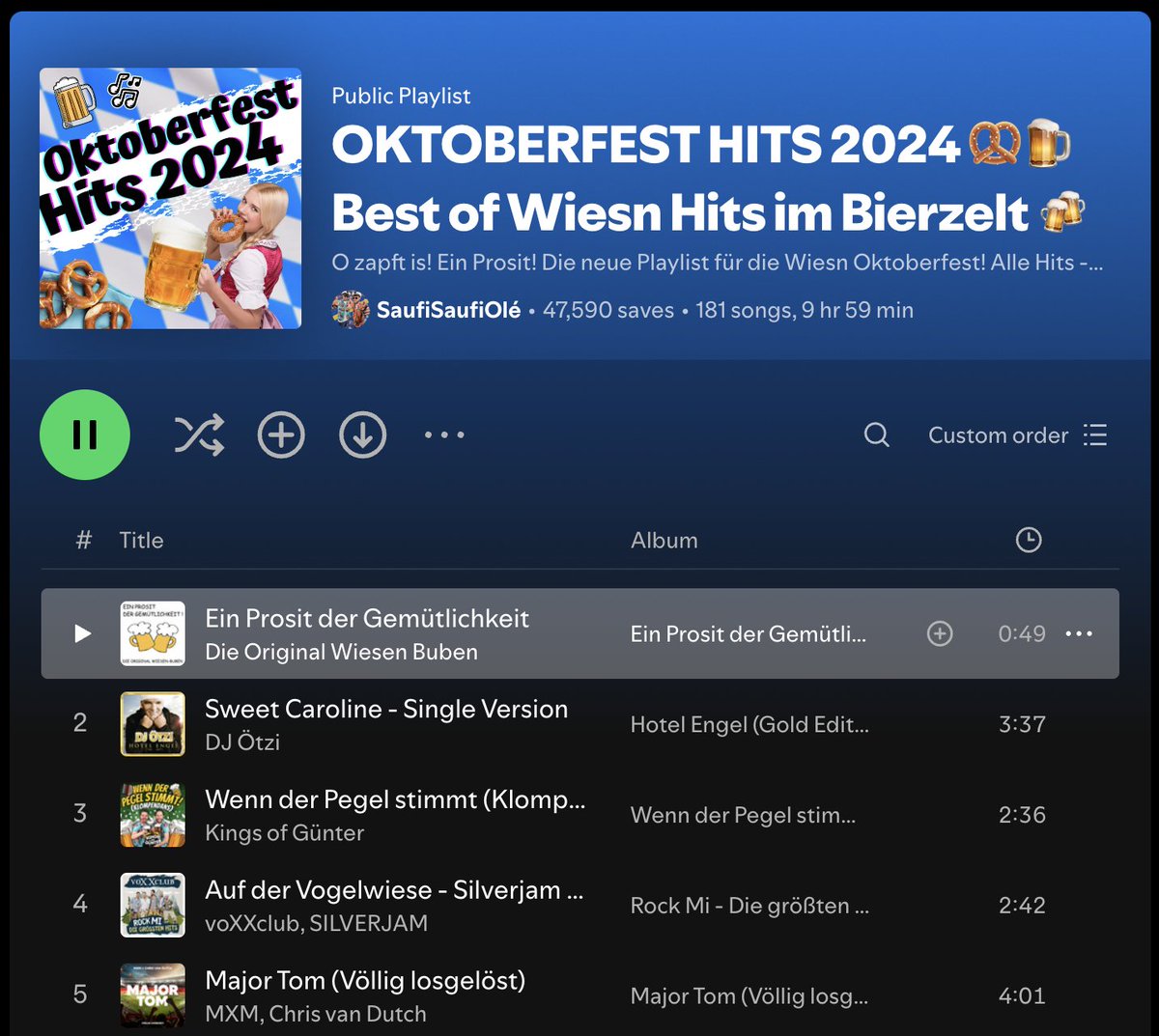Click the SaufiSaufiOlé profile avatar
This screenshot has width=1159, height=1036.
coord(350,310)
